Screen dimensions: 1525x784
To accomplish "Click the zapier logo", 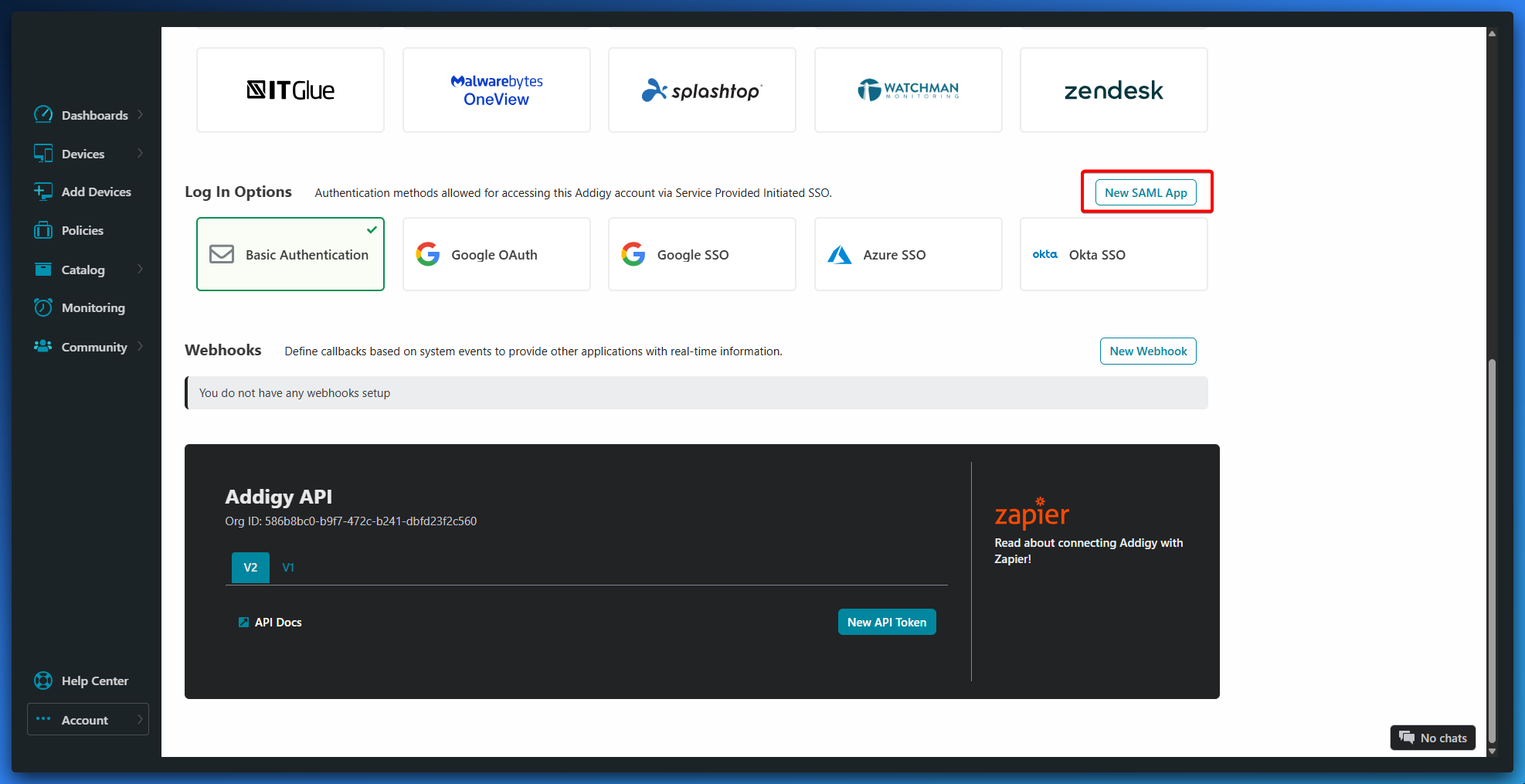I will 1031,513.
